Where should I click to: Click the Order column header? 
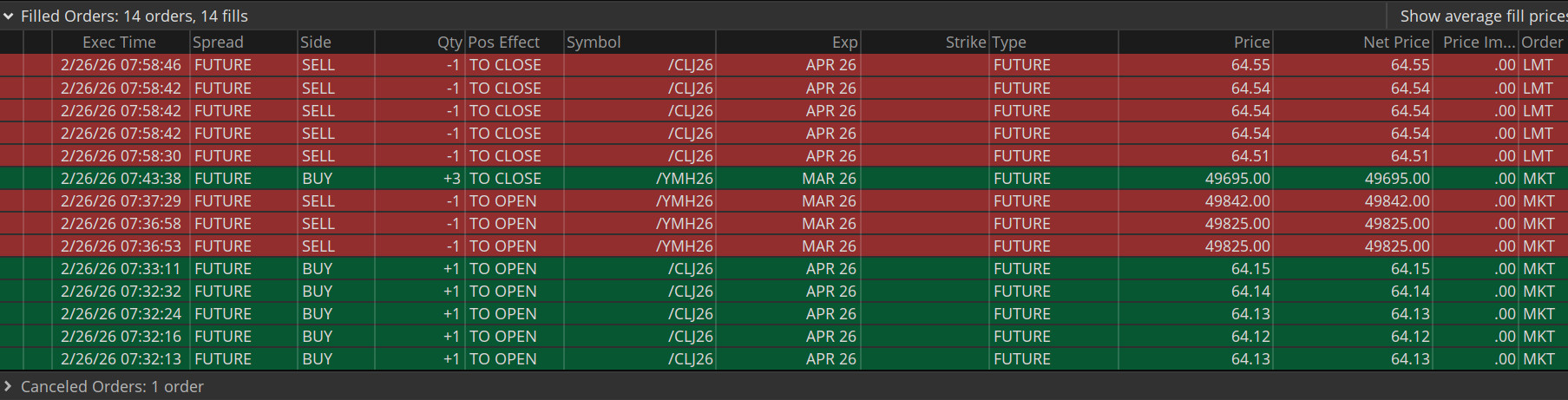coord(1543,42)
